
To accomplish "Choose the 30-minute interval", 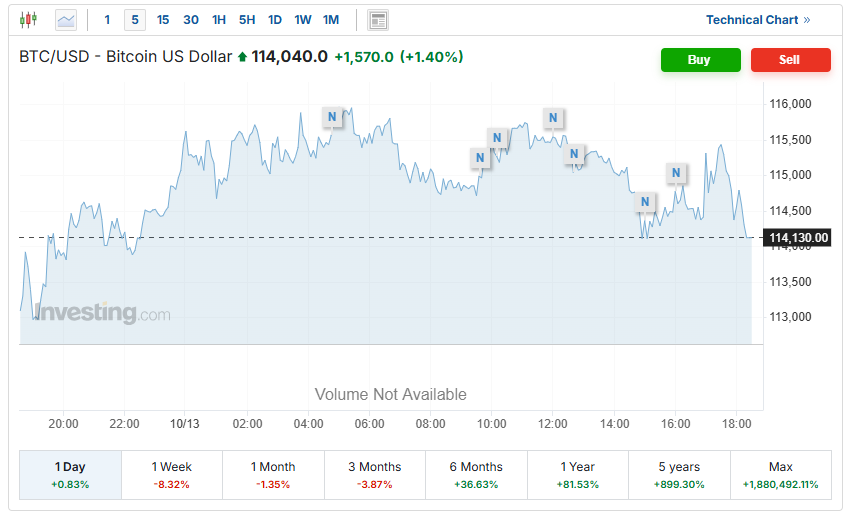I will 191,20.
